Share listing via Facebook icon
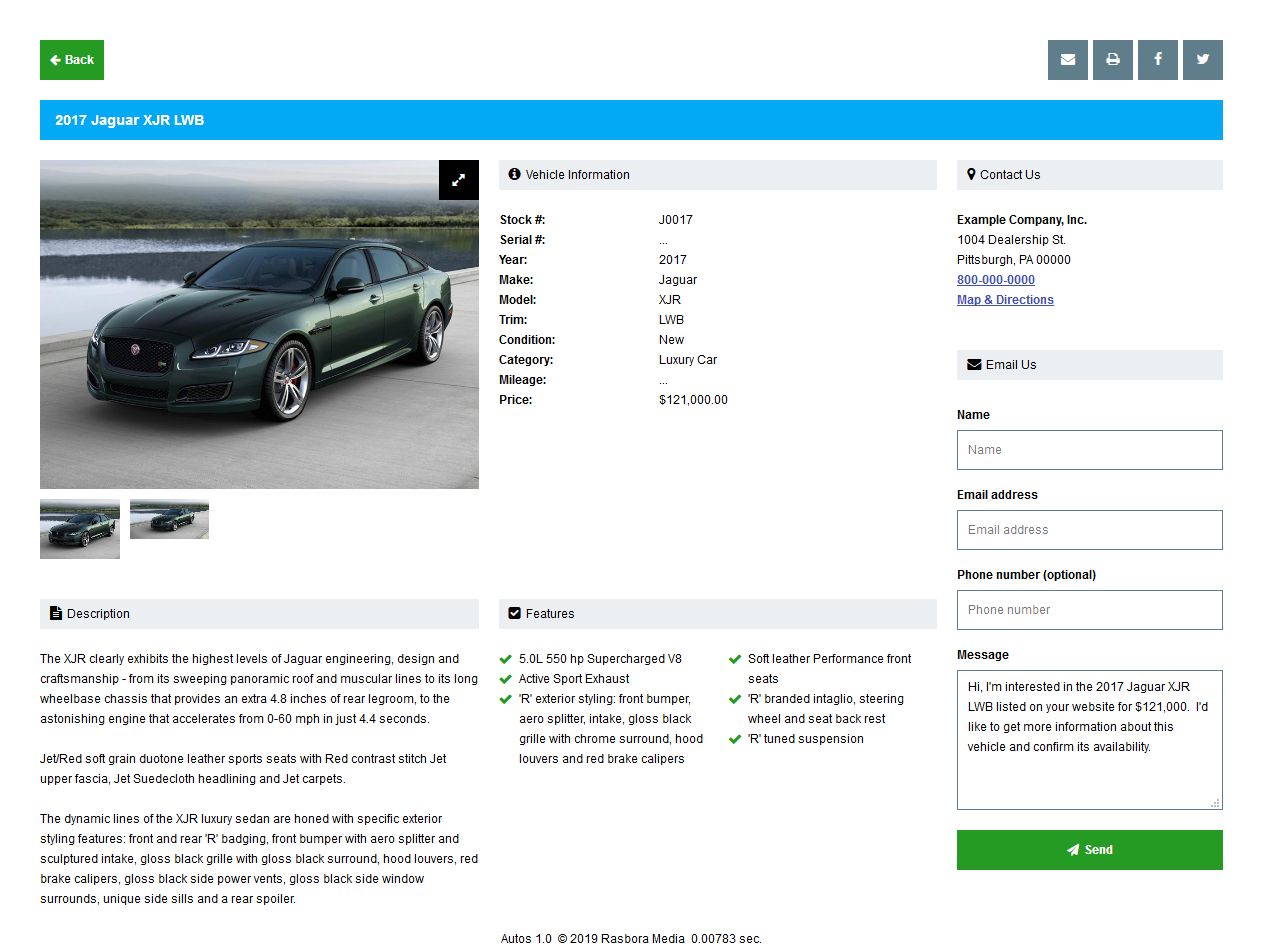 1157,60
